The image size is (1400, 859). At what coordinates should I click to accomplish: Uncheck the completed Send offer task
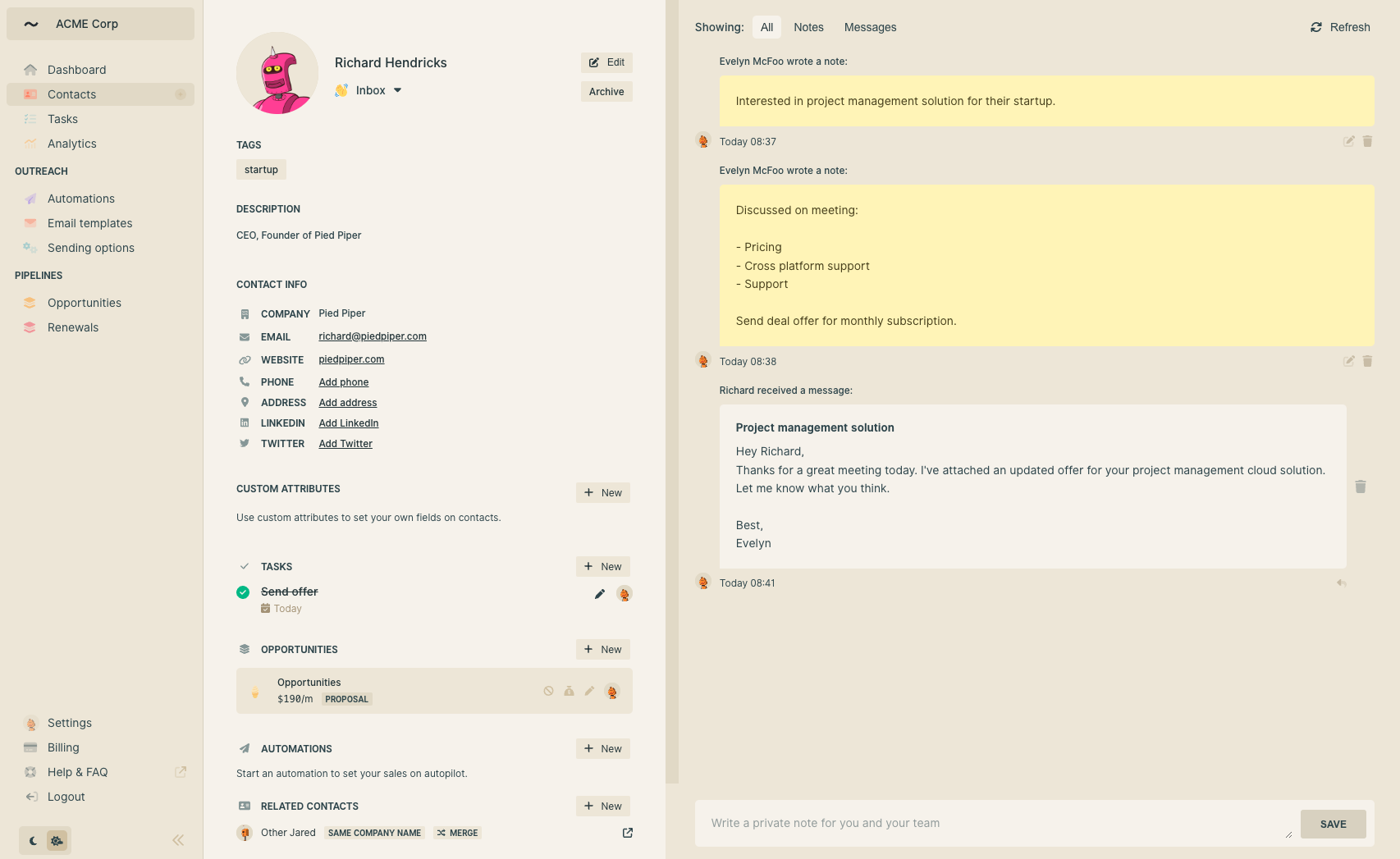click(x=243, y=592)
